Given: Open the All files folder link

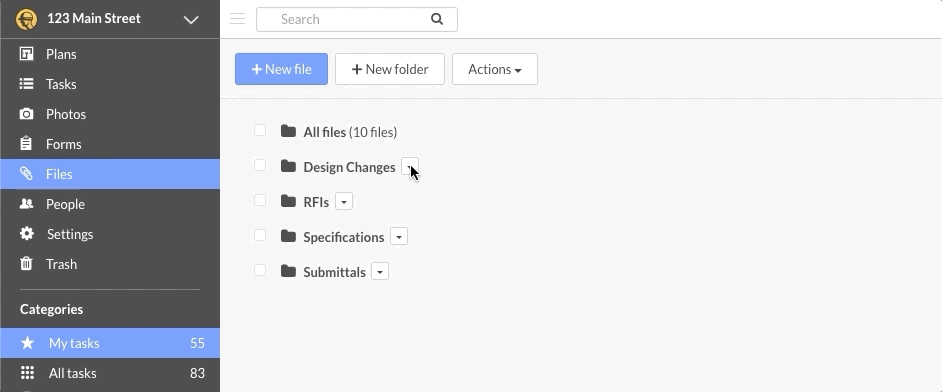Looking at the screenshot, I should click(x=324, y=132).
